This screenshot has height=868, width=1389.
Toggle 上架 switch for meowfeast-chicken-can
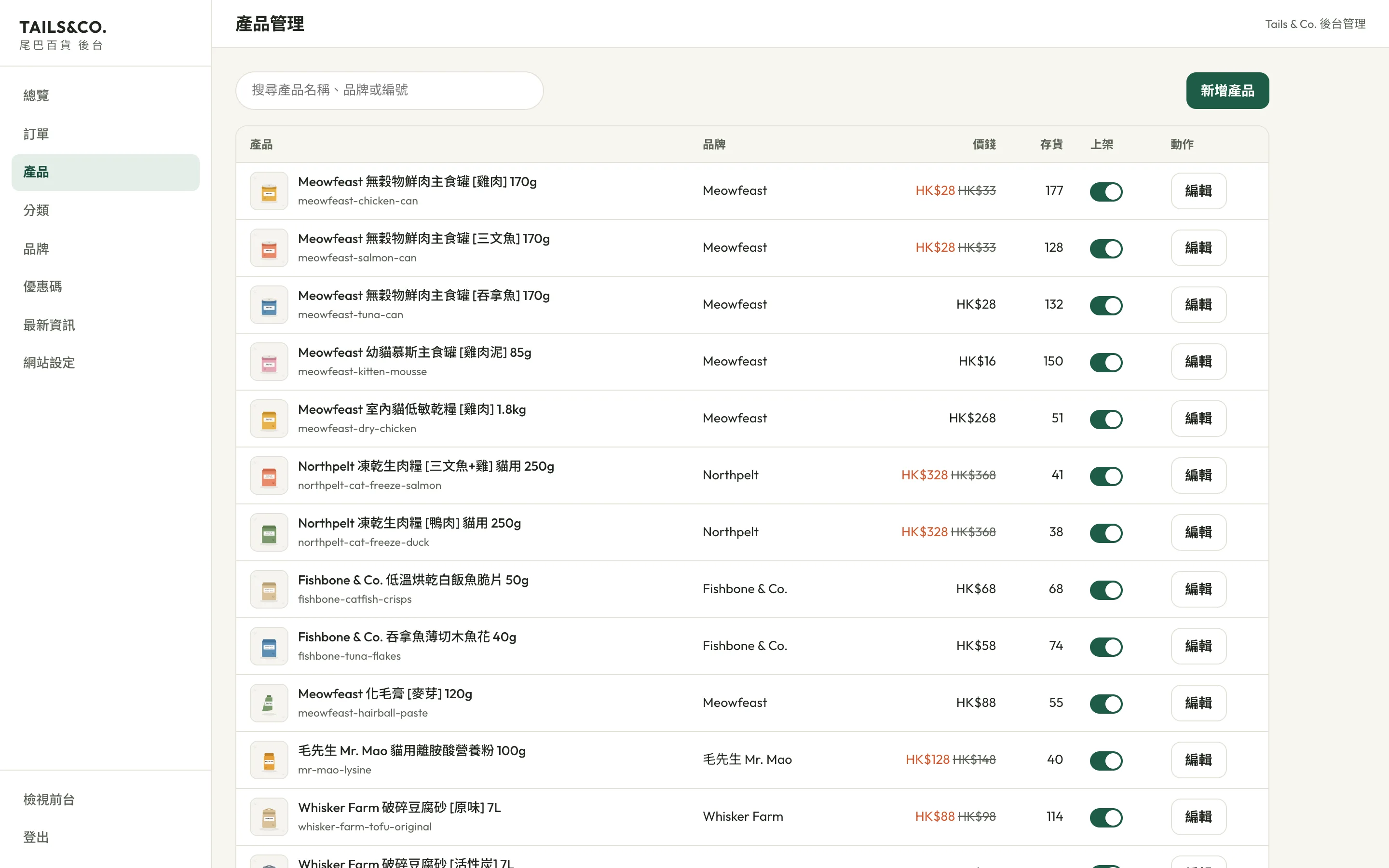[1105, 192]
